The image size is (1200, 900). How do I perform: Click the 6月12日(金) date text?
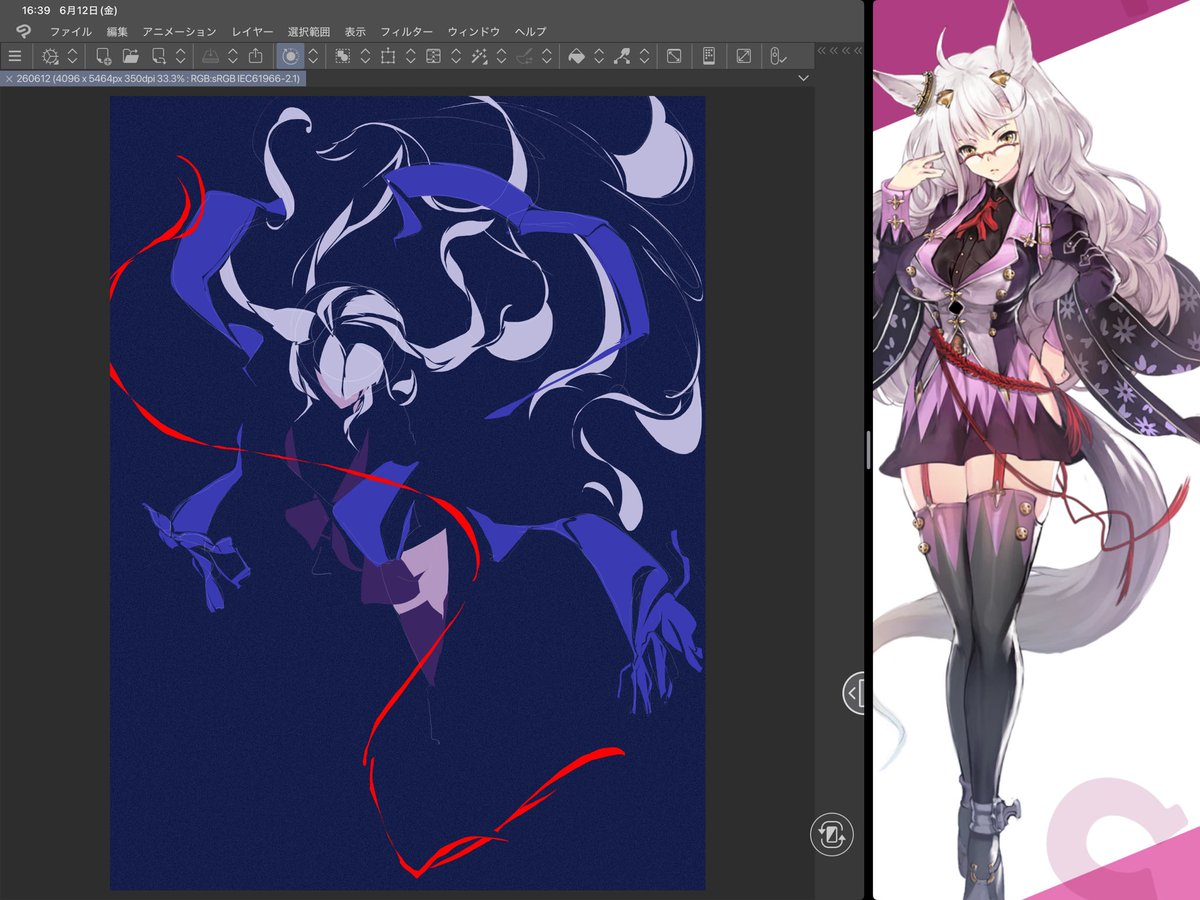click(x=89, y=9)
